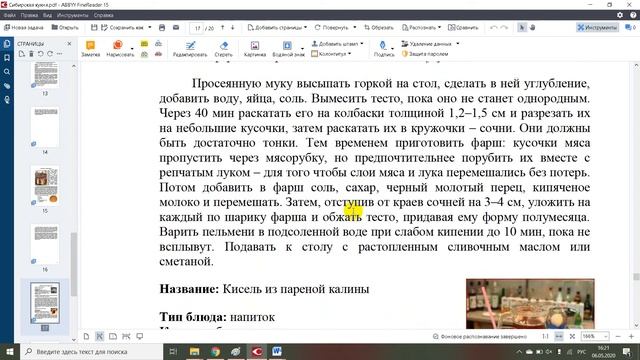Open the Справка menu
Viewport: 640px width, 360px height.
pyautogui.click(x=103, y=15)
